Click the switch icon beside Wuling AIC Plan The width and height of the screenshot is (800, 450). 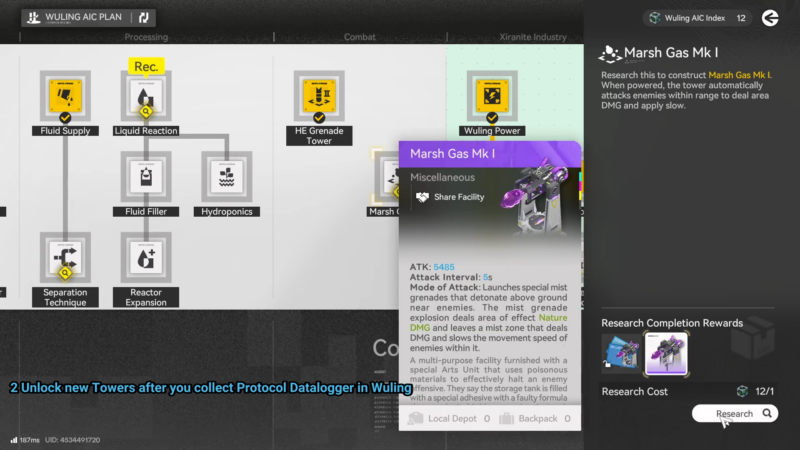coord(143,18)
